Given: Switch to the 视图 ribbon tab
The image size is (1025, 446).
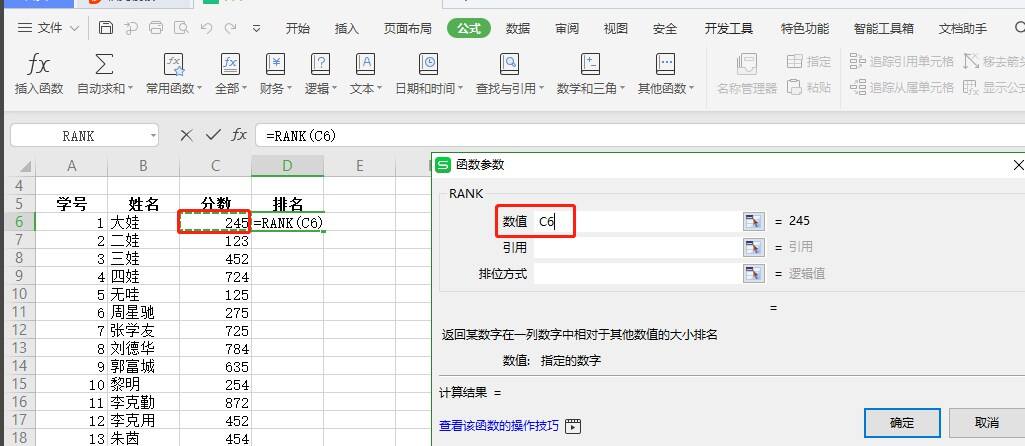Looking at the screenshot, I should pyautogui.click(x=615, y=28).
